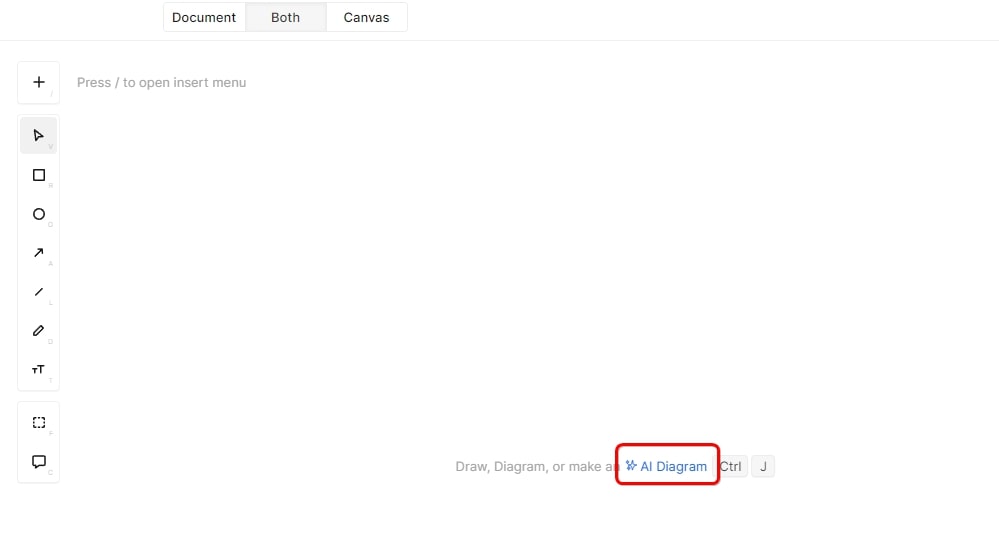The width and height of the screenshot is (999, 539).
Task: Click the 'Draw, Diagram, or make an' hint text
Action: point(535,466)
